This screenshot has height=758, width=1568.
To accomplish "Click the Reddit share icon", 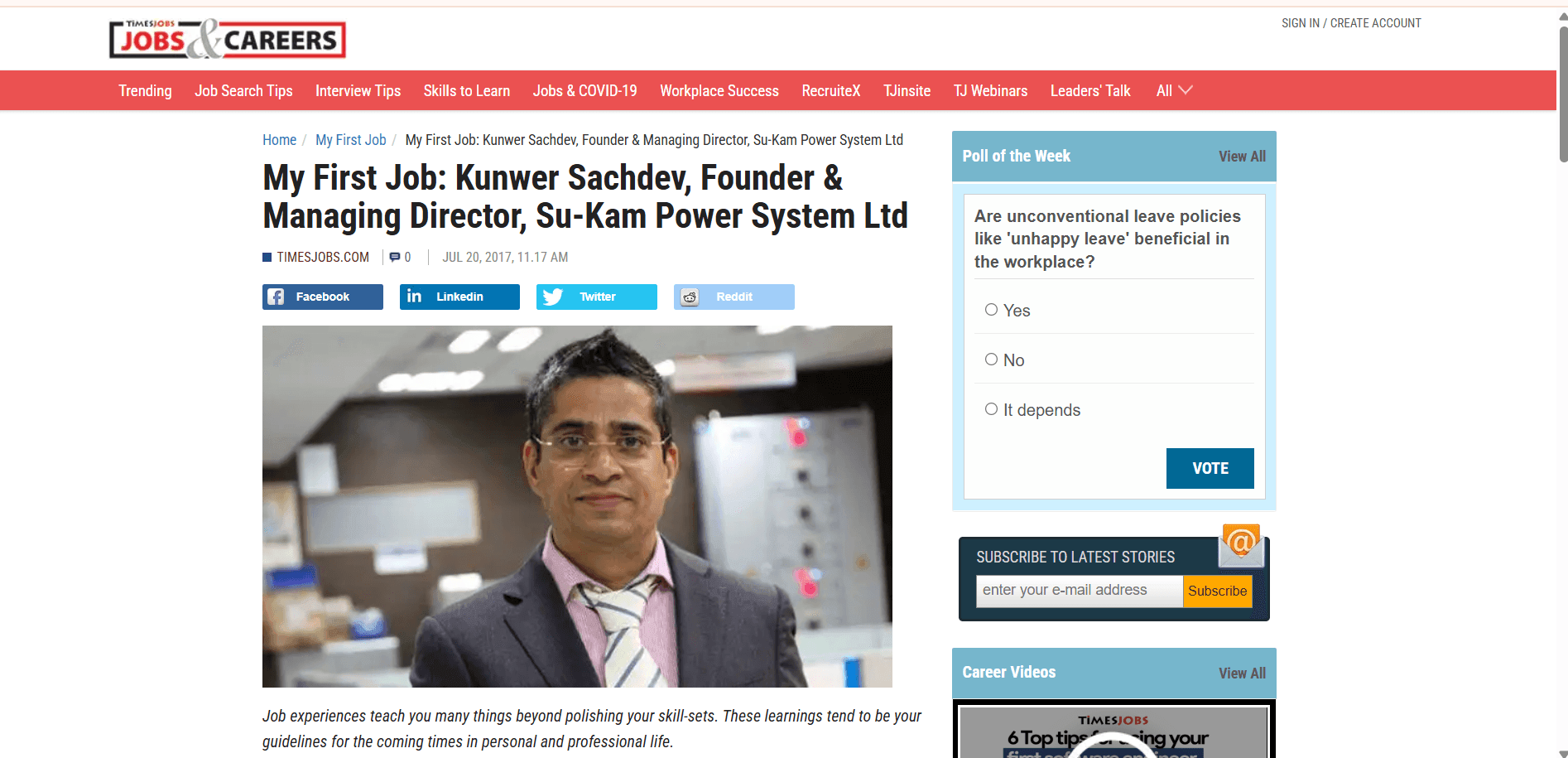I will [x=690, y=297].
